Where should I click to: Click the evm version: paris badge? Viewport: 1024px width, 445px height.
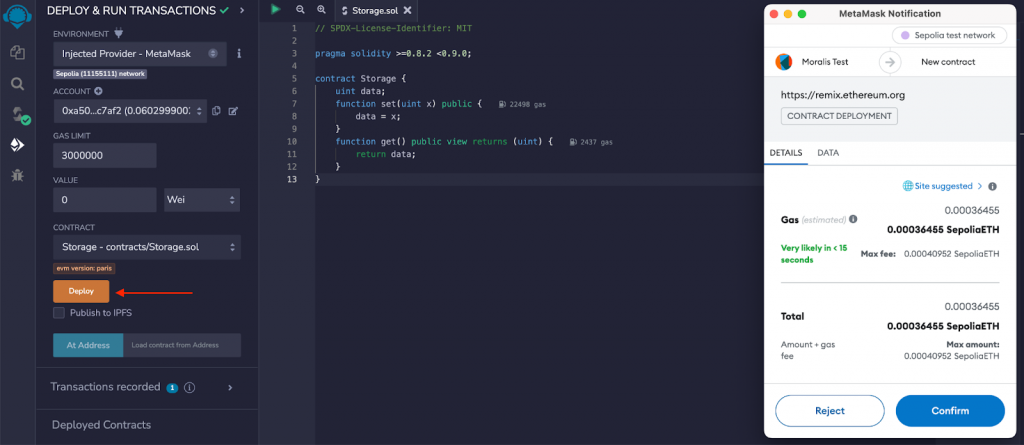(84, 269)
